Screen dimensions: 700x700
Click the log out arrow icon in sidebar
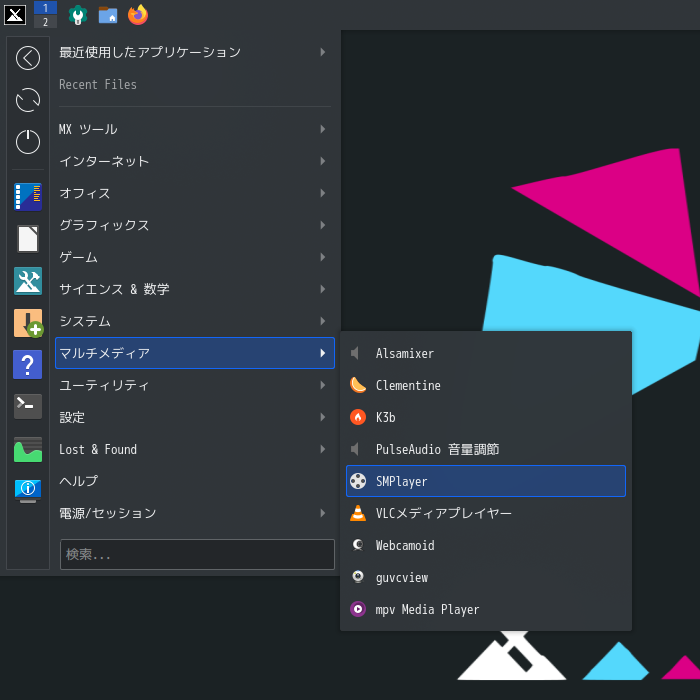click(28, 58)
